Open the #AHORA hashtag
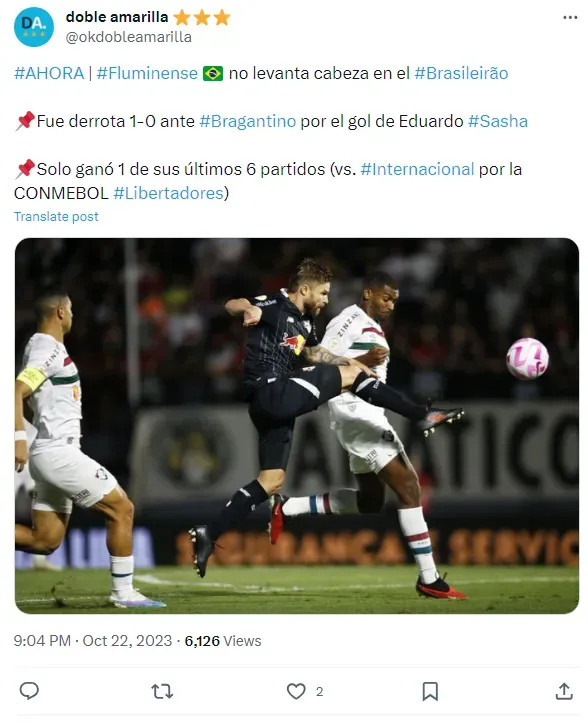588x724 pixels. tap(49, 73)
